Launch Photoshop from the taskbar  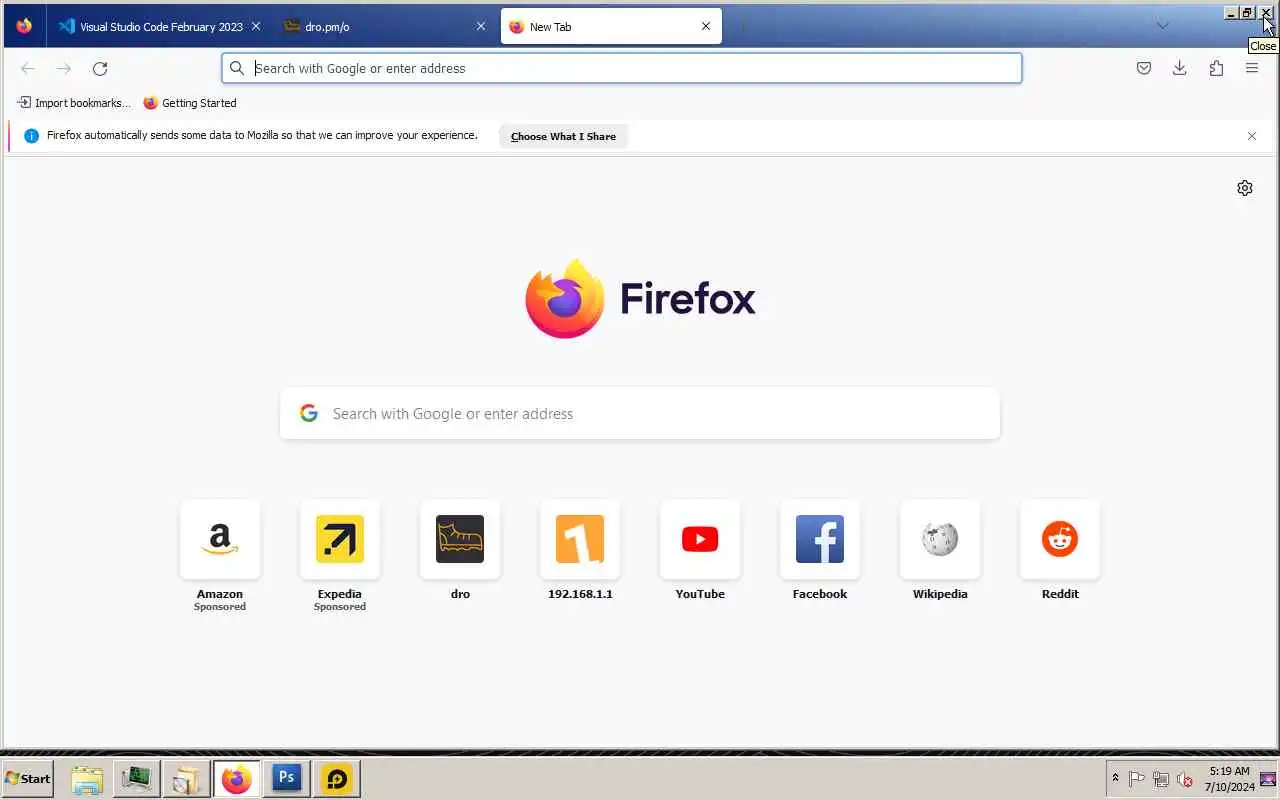[x=287, y=778]
